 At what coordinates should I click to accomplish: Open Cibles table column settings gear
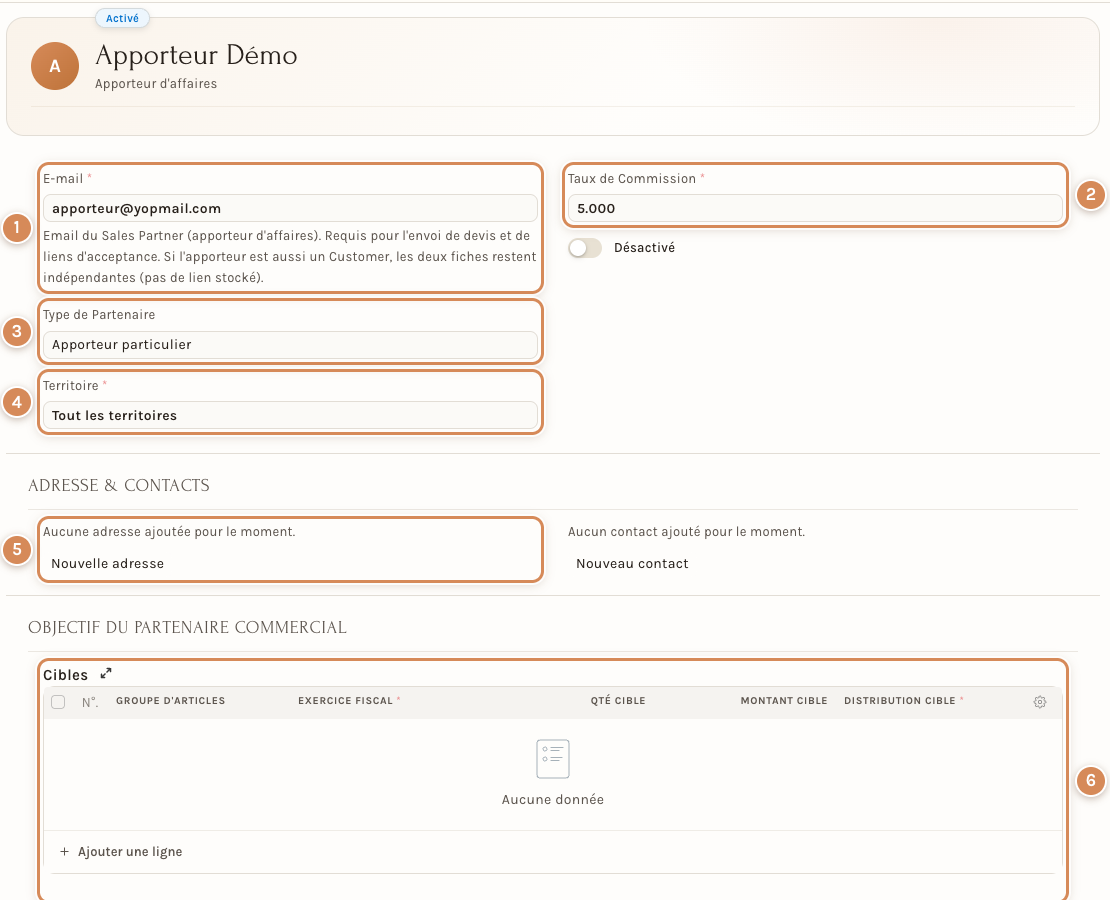[x=1039, y=702]
